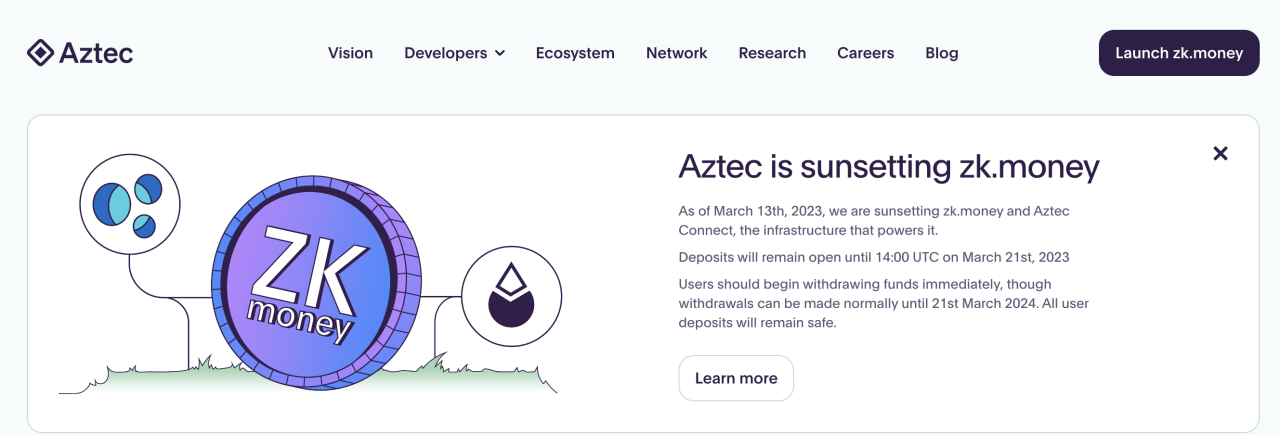This screenshot has width=1280, height=435.
Task: Go to the Ecosystem page
Action: (575, 53)
